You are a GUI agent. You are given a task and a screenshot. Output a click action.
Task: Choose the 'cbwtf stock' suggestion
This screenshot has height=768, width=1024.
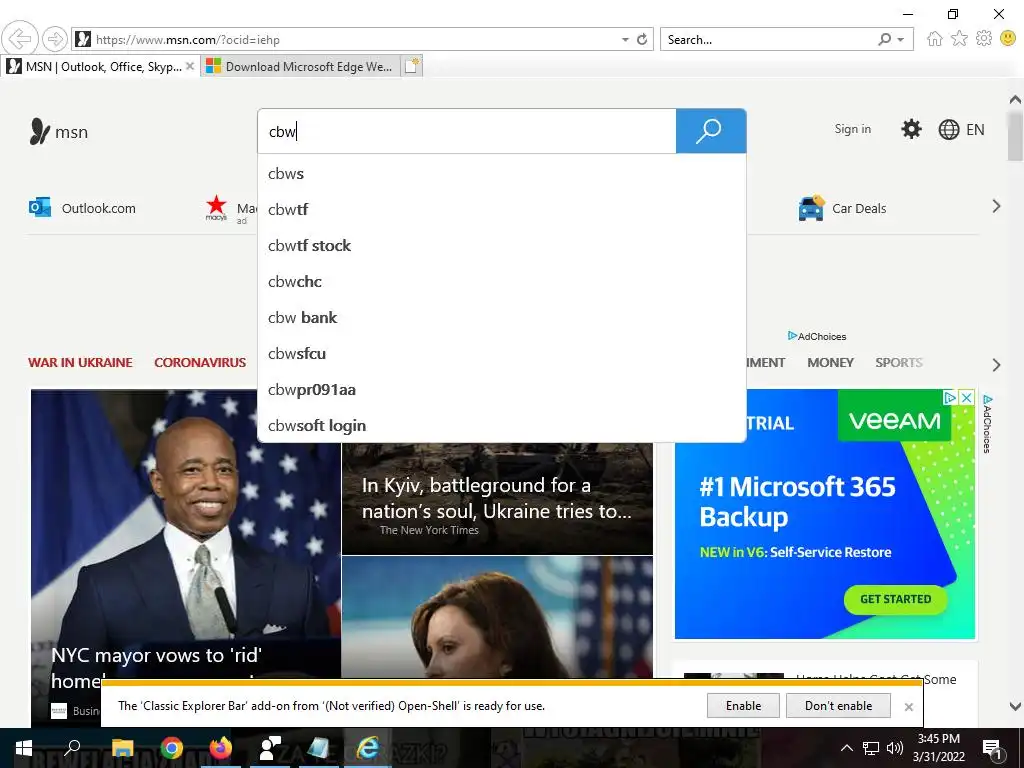click(502, 246)
